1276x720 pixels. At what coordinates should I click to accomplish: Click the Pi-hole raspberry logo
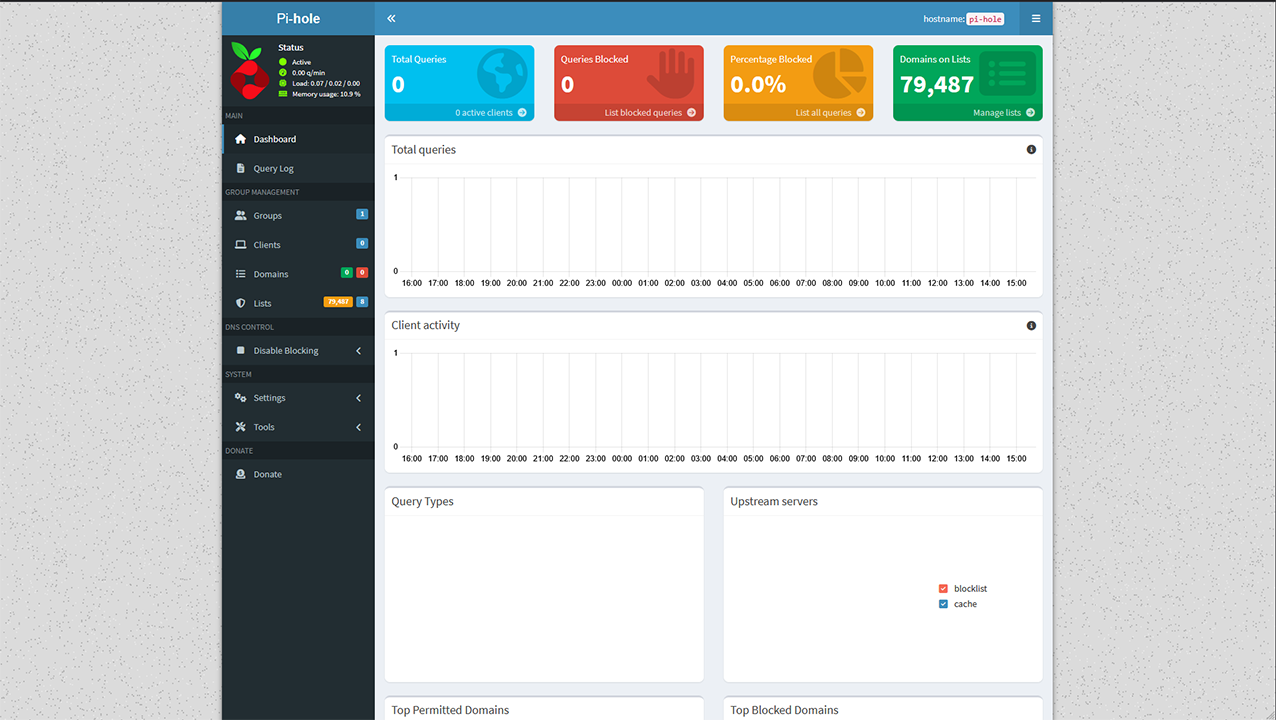[247, 69]
